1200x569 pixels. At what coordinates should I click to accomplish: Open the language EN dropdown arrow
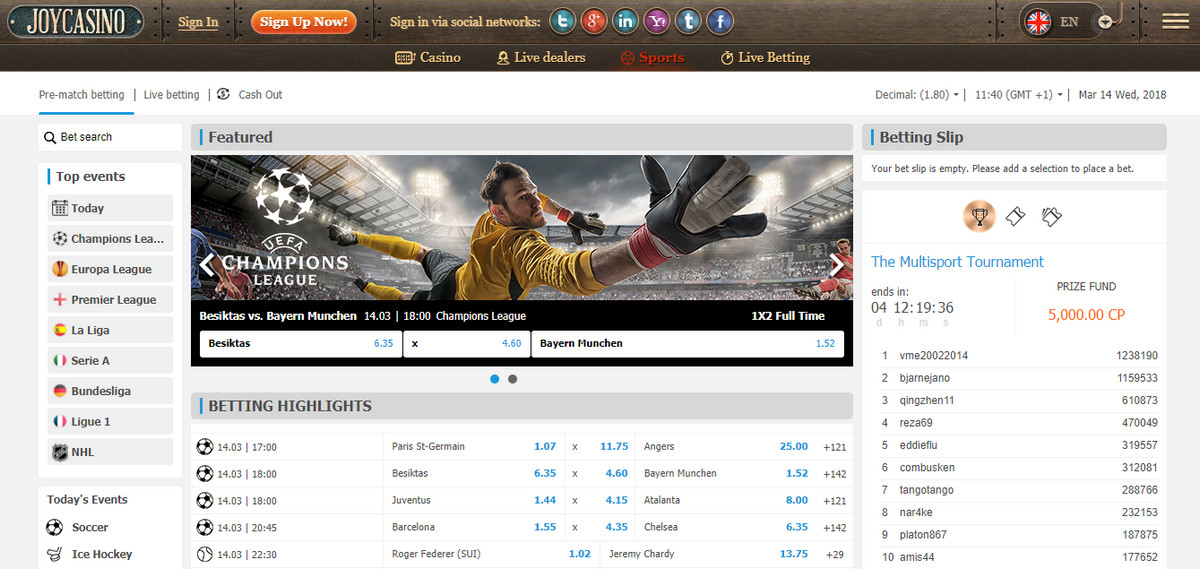[1105, 22]
